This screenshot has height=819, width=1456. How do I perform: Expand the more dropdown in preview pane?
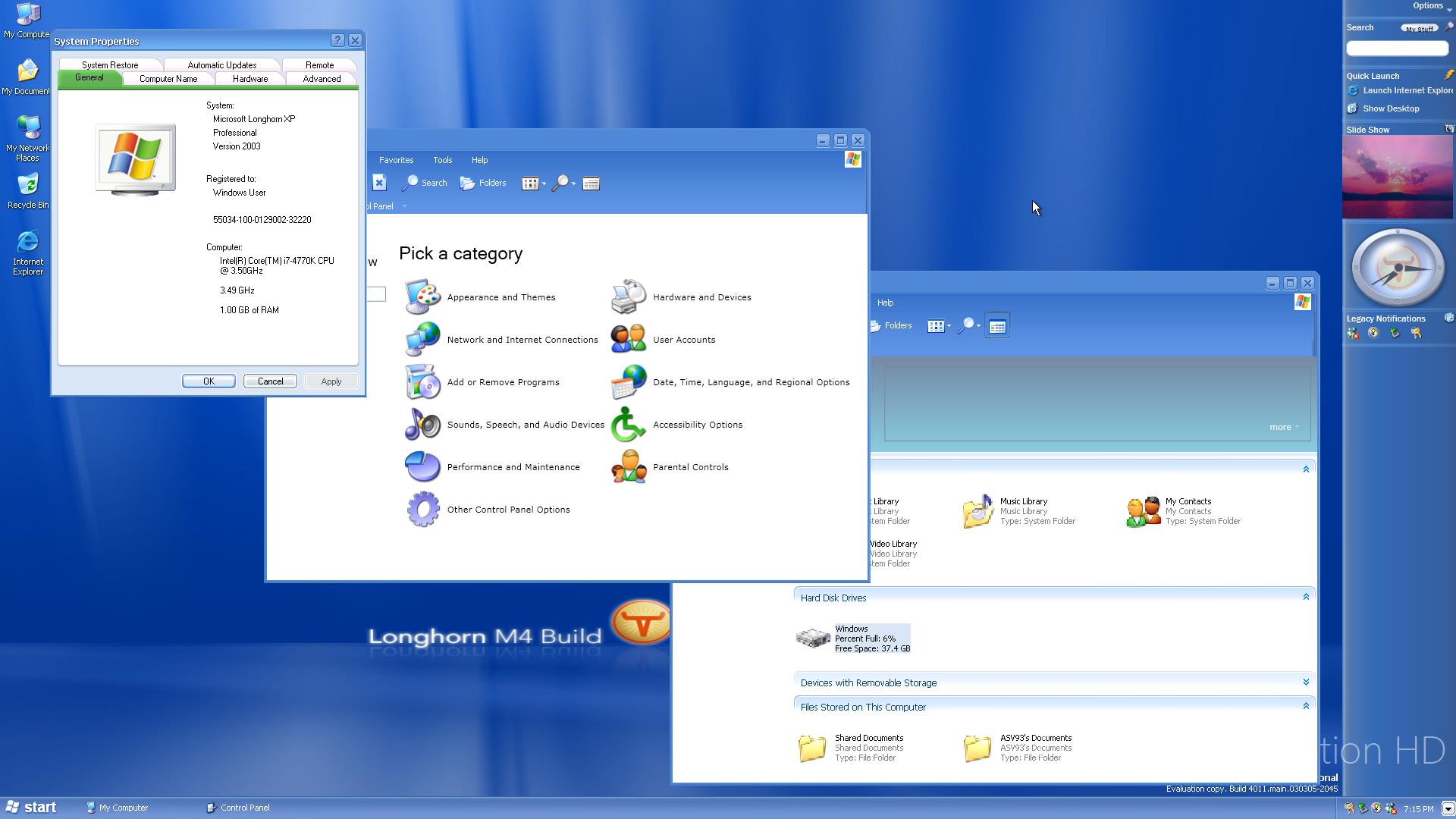(x=1284, y=427)
